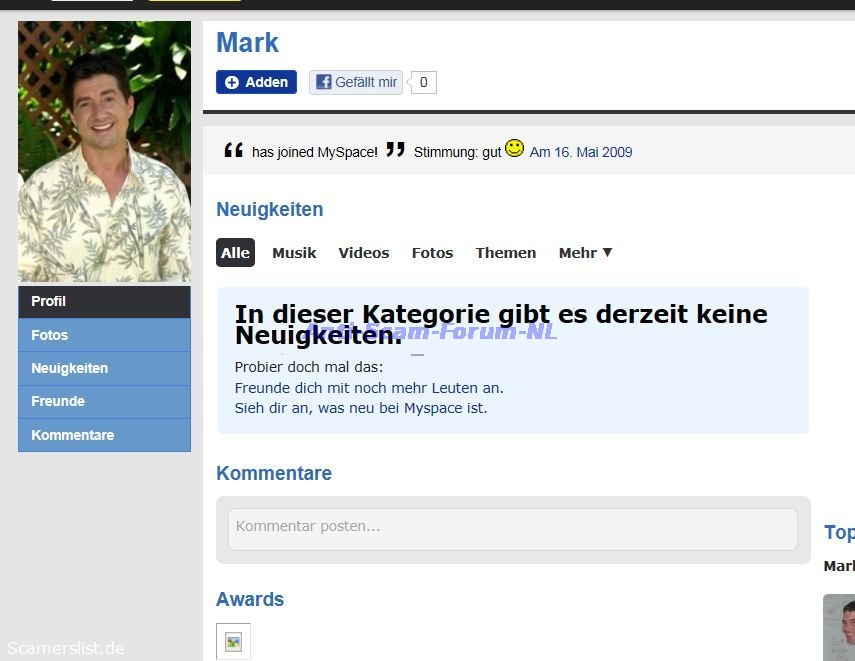Open Profil in the sidebar menu

coord(104,302)
